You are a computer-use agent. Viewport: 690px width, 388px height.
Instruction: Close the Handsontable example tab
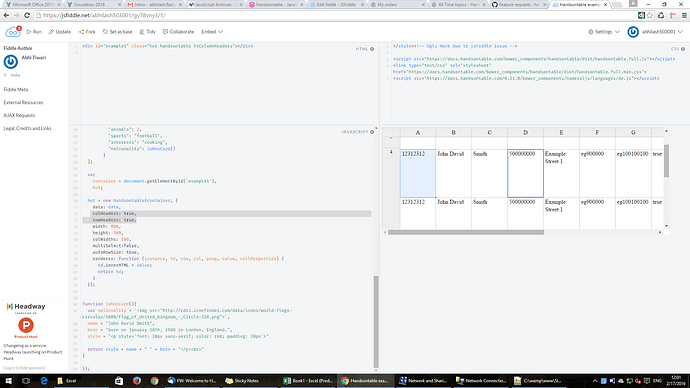(606, 4)
